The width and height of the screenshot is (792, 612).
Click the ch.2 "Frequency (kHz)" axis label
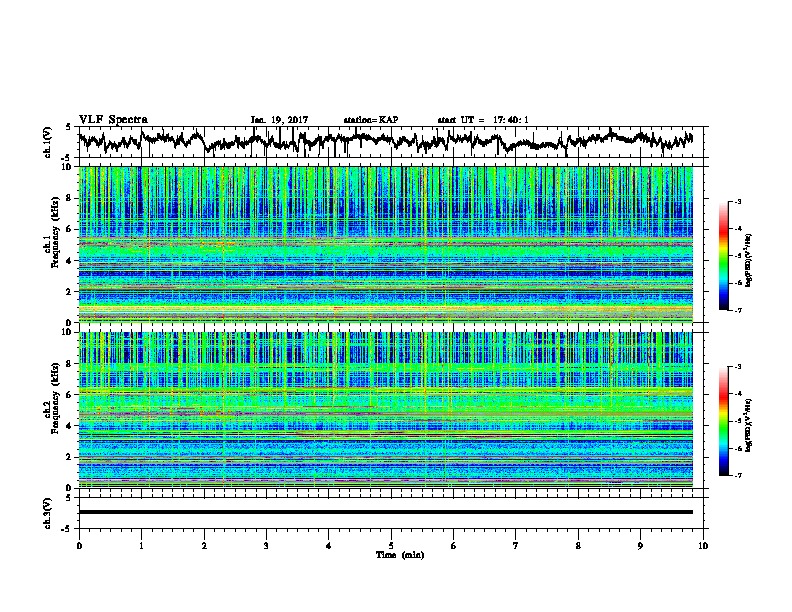[x=55, y=398]
